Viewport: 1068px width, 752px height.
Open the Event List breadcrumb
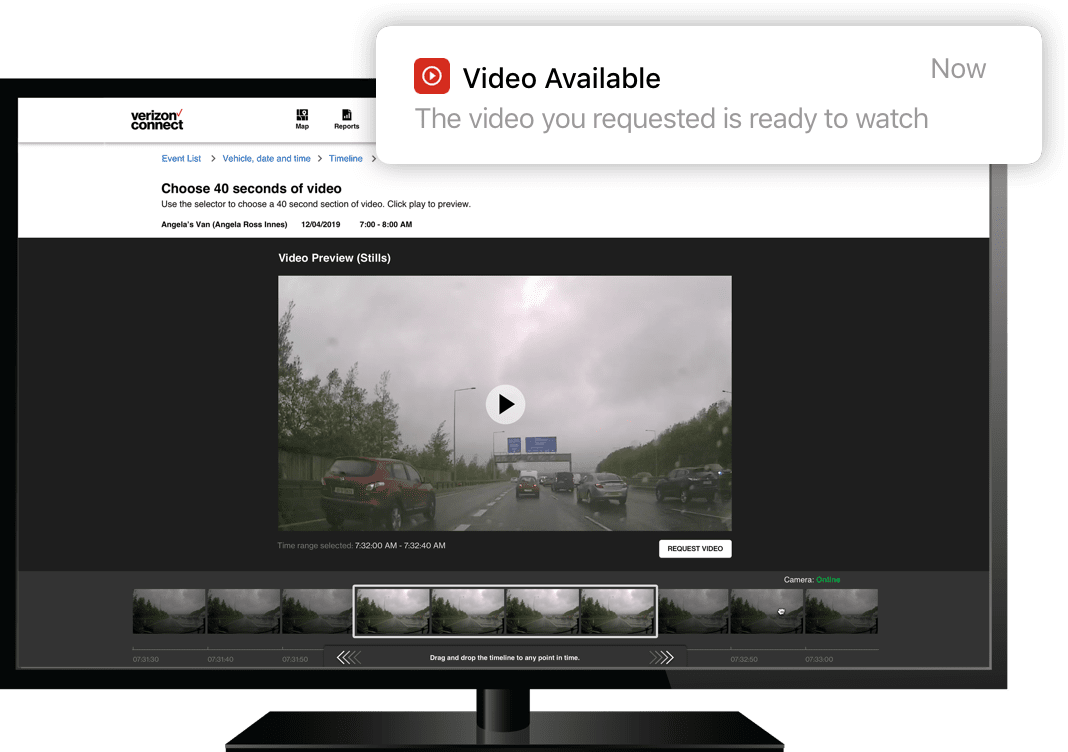point(181,158)
